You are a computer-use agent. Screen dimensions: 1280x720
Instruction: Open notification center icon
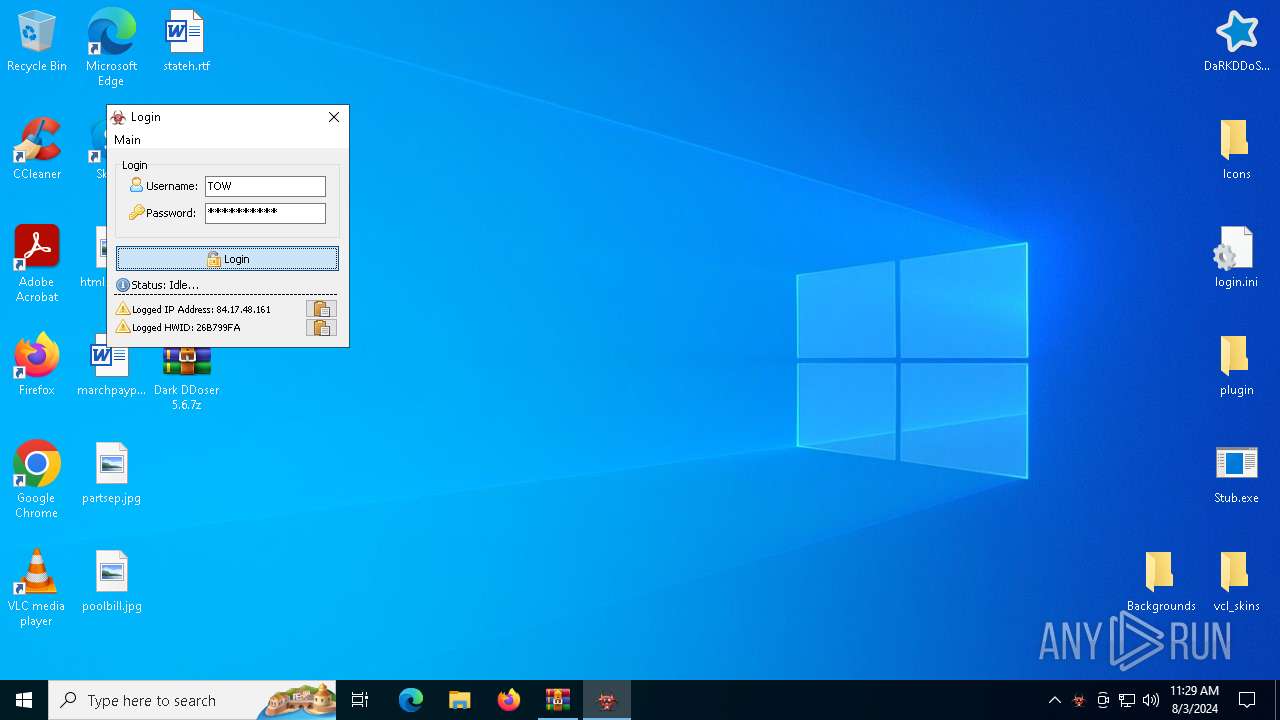point(1247,700)
